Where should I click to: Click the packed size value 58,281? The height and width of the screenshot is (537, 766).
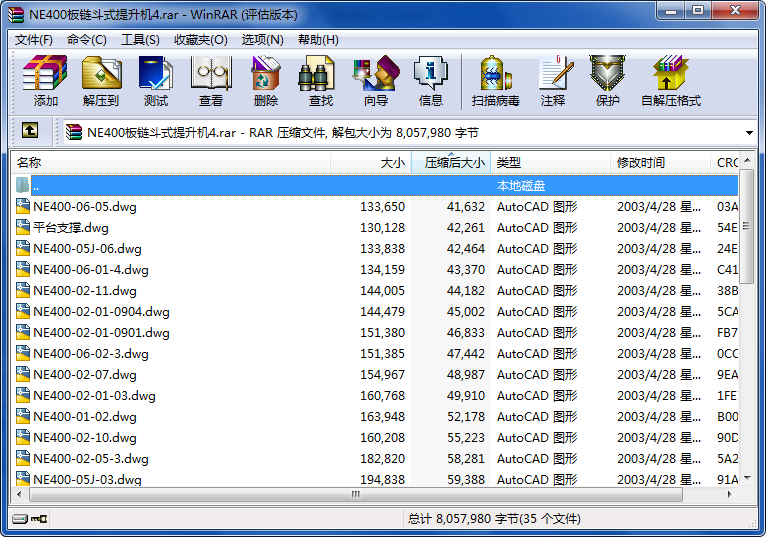click(466, 459)
